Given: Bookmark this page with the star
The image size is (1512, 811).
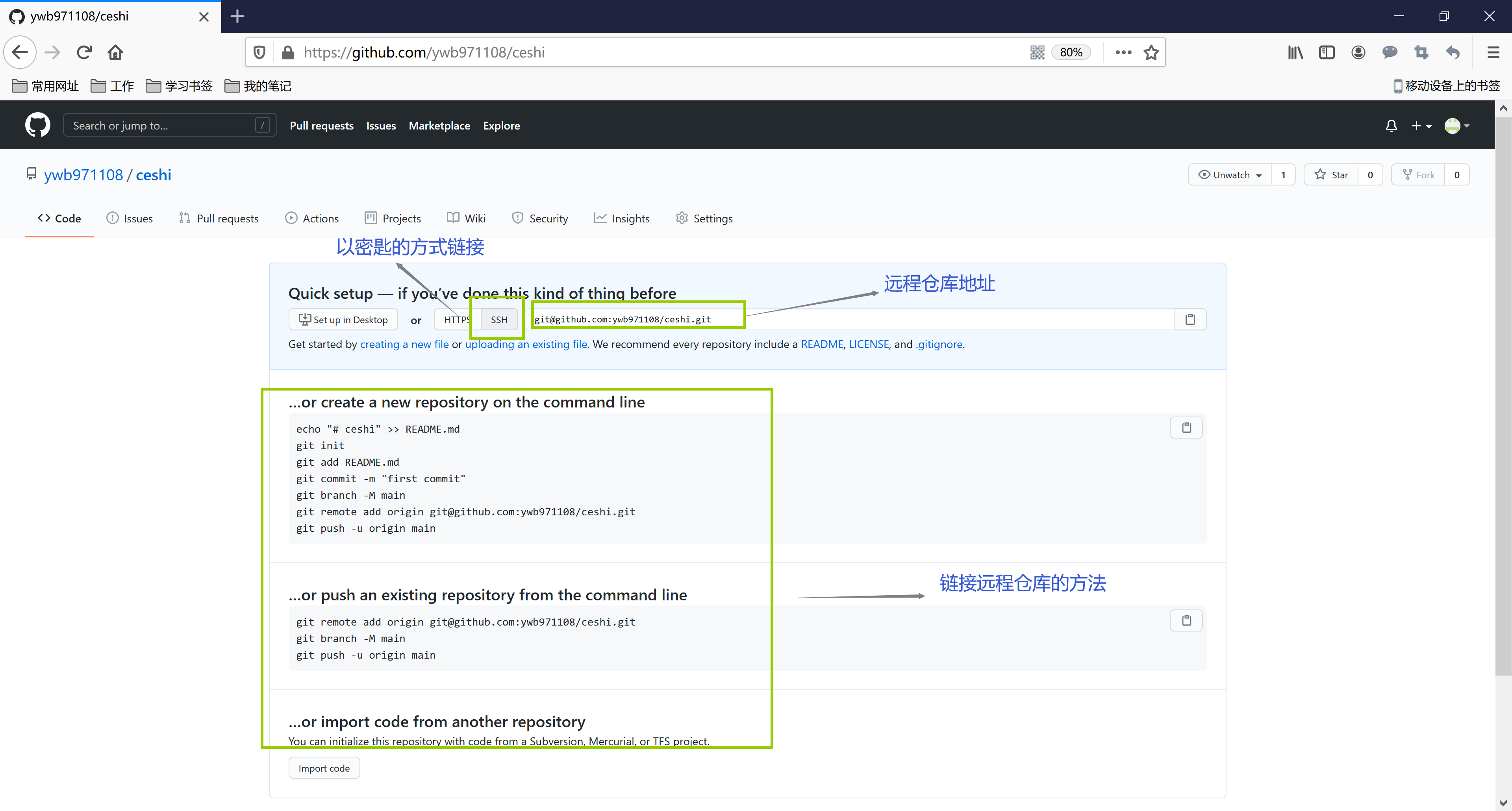Looking at the screenshot, I should point(1151,52).
